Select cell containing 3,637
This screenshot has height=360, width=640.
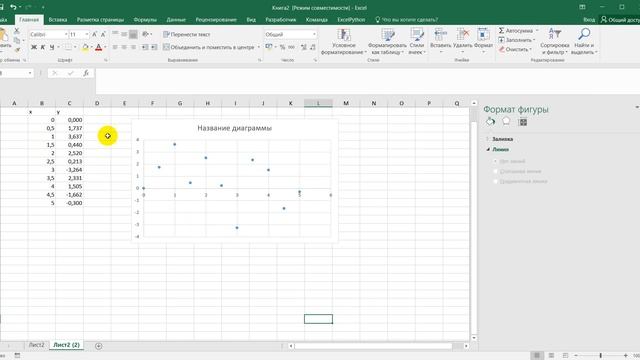click(x=69, y=137)
